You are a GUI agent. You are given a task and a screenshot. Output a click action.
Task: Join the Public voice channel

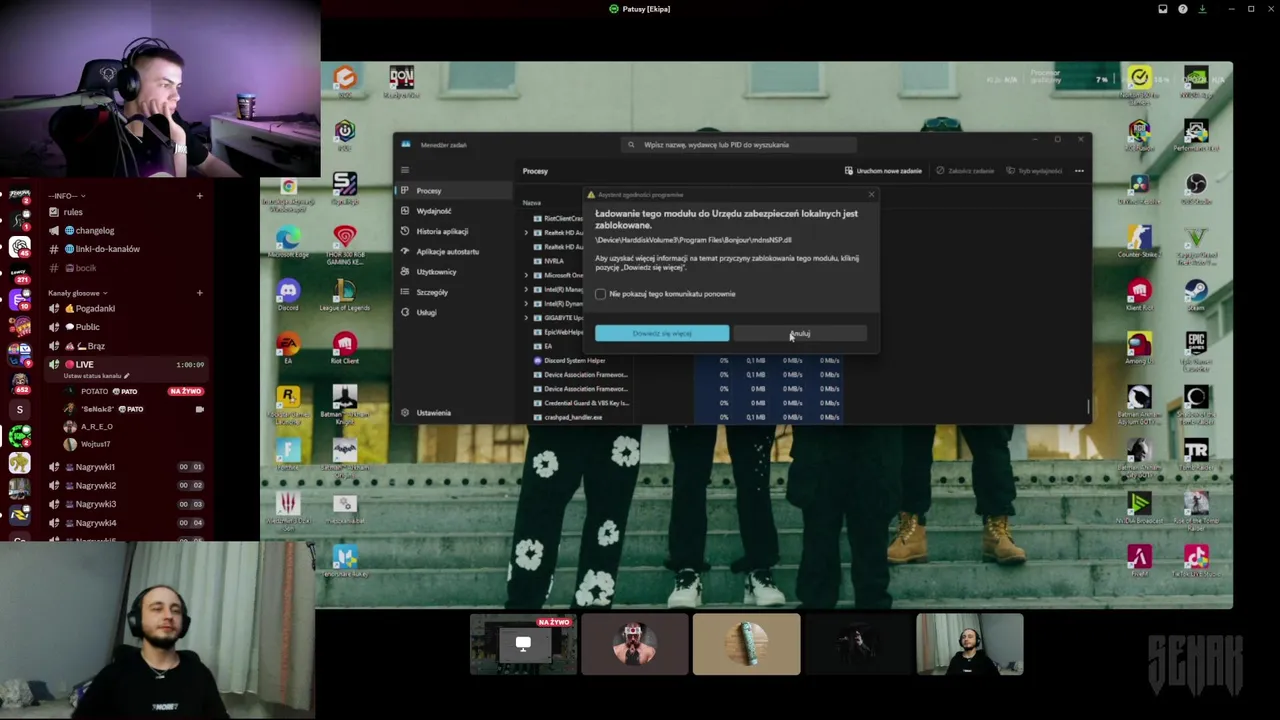126,327
